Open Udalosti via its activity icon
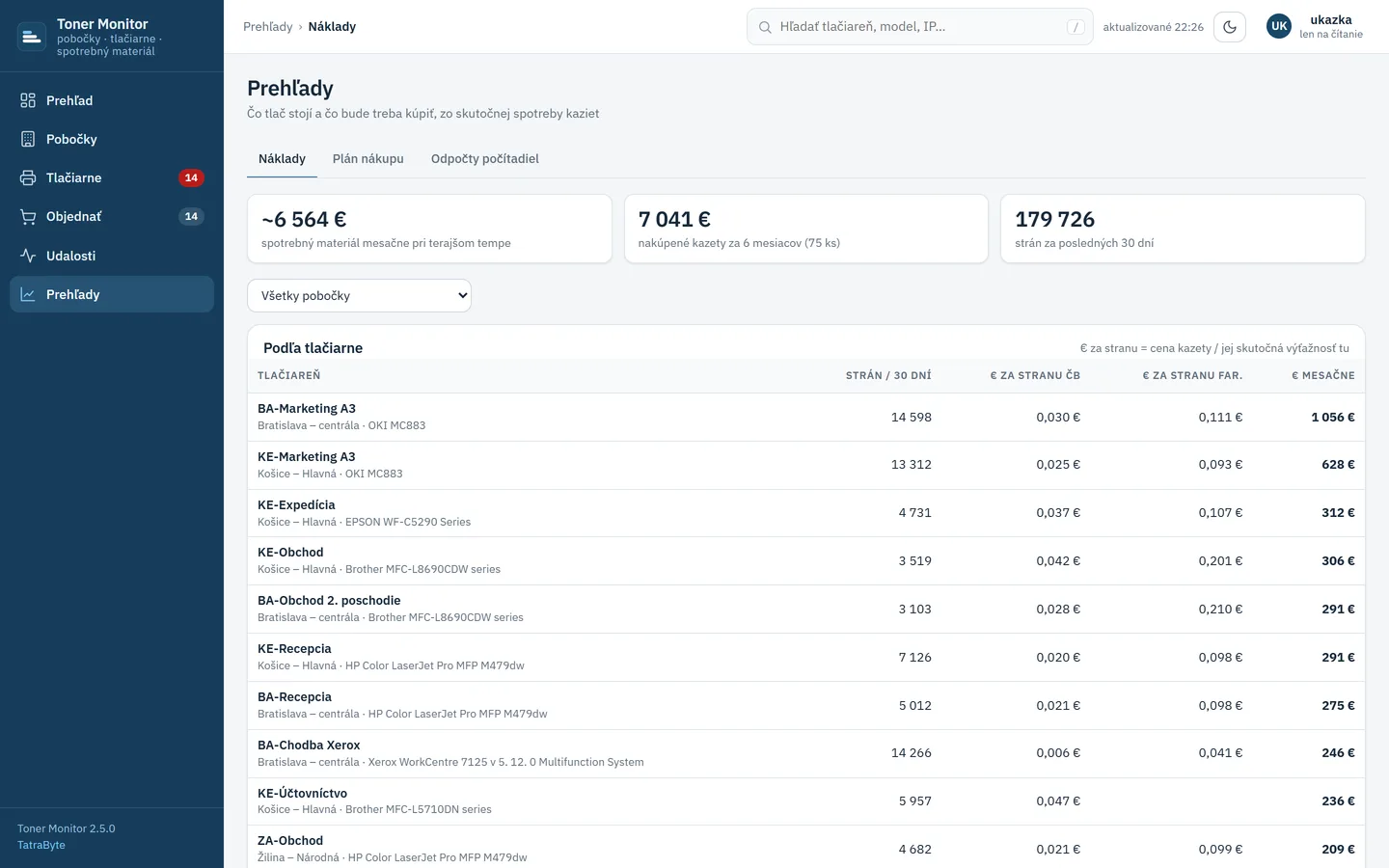Image resolution: width=1389 pixels, height=868 pixels. pos(28,256)
